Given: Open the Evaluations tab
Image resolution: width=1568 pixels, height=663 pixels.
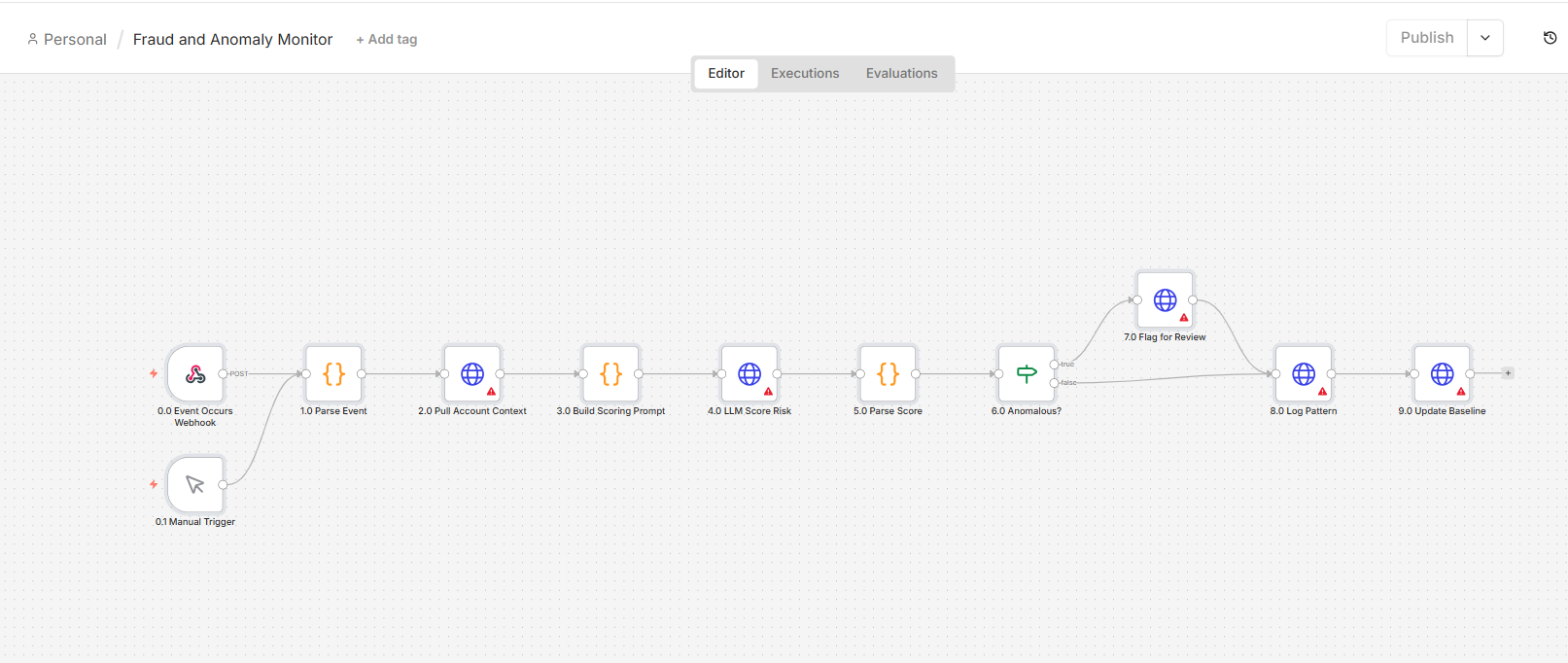Looking at the screenshot, I should tap(902, 73).
